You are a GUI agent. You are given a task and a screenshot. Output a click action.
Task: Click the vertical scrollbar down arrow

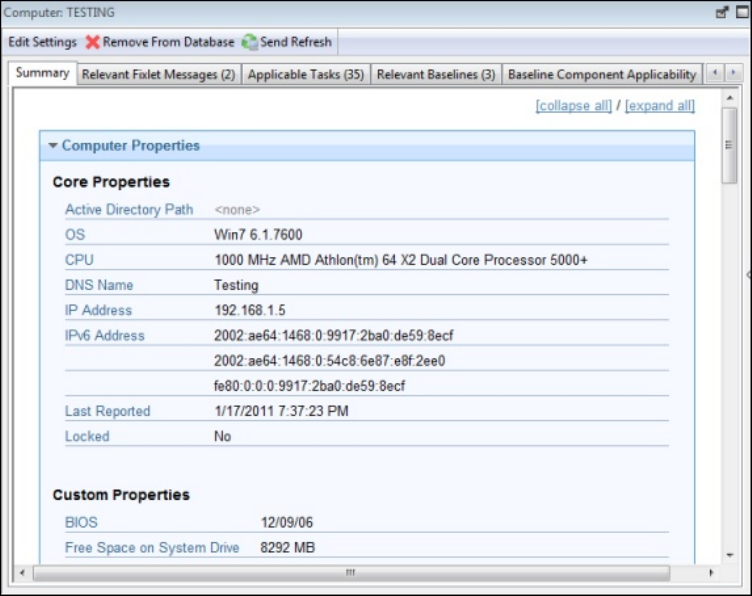[730, 555]
